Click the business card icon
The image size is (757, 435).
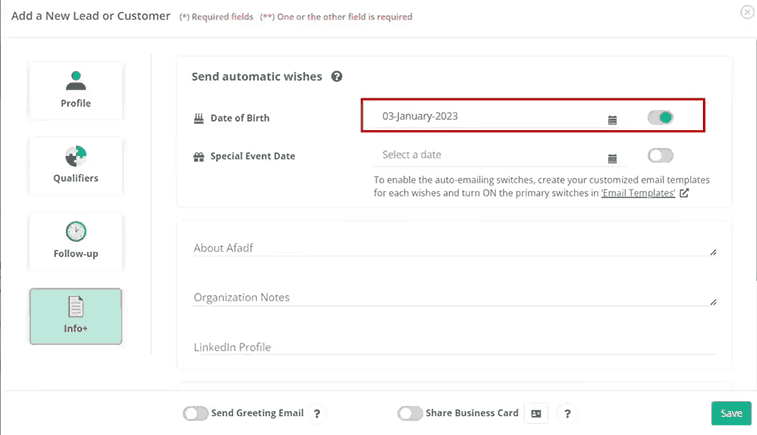(536, 413)
